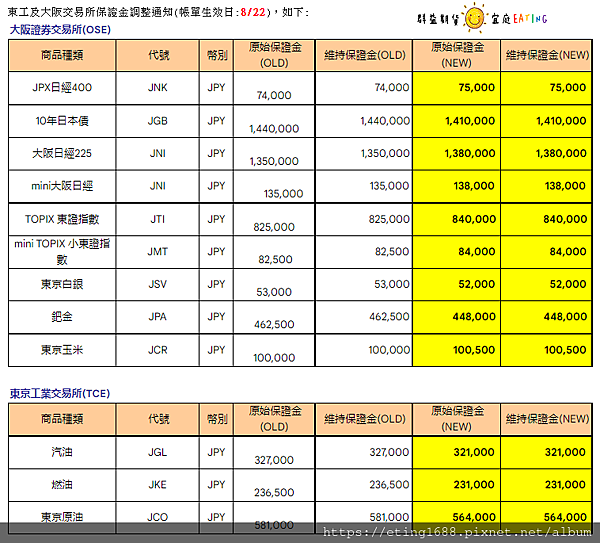Viewport: 600px width, 543px height.
Task: Select the mini大阪日經 product cell
Action: (62, 186)
